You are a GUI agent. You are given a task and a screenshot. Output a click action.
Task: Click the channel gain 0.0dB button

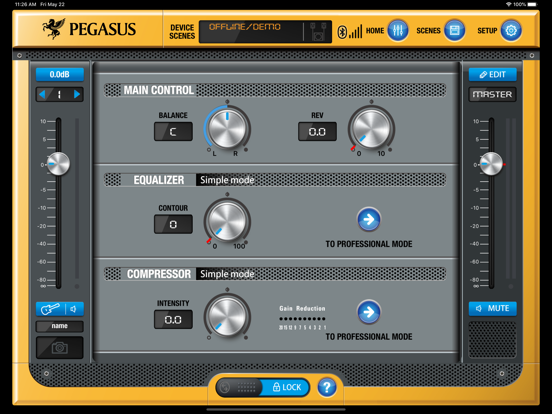[x=59, y=75]
